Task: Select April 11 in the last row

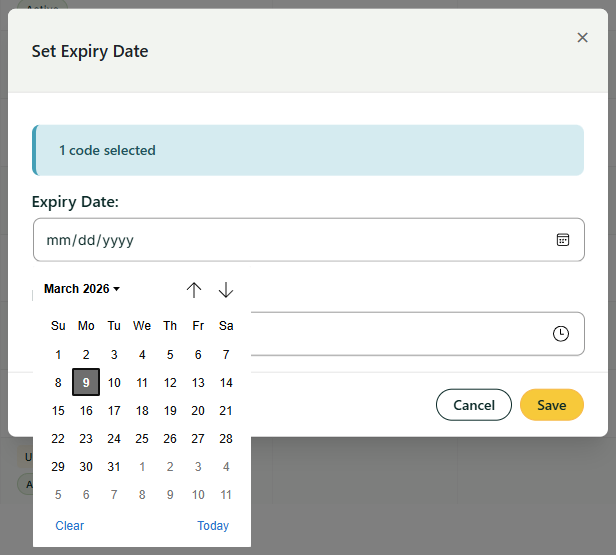Action: click(226, 495)
